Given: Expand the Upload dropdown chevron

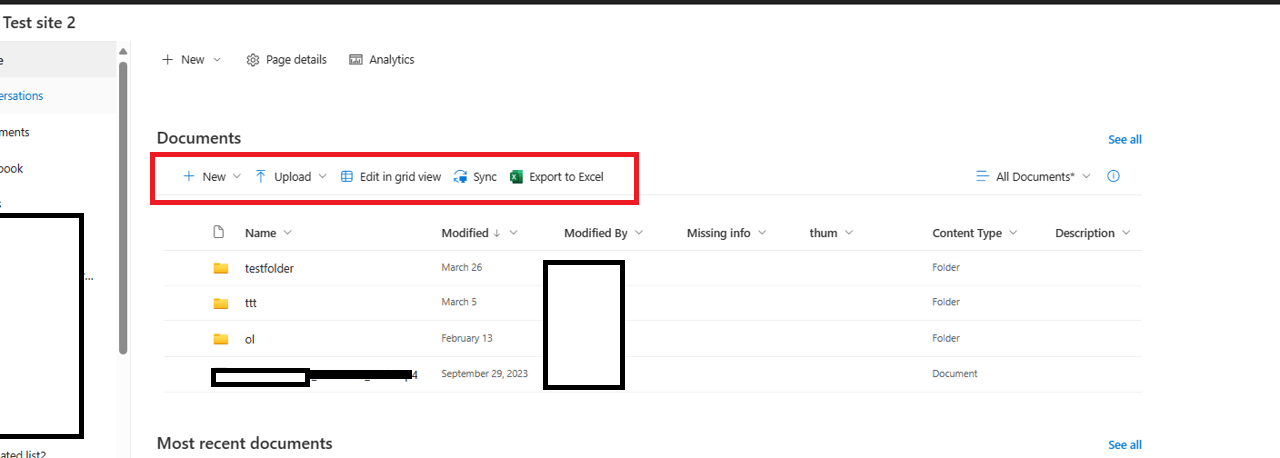Looking at the screenshot, I should coord(323,177).
